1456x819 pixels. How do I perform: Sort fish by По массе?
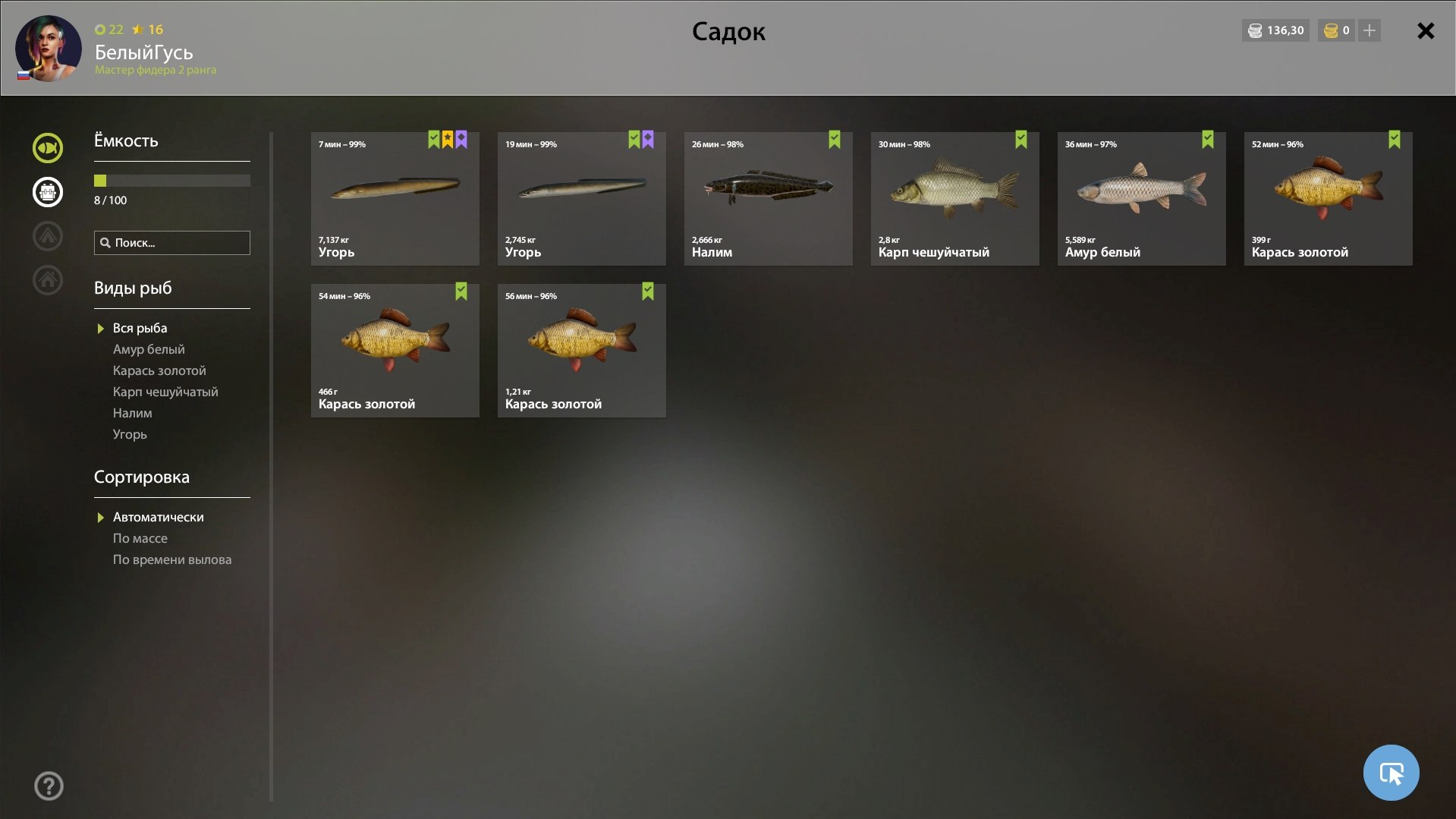(140, 538)
